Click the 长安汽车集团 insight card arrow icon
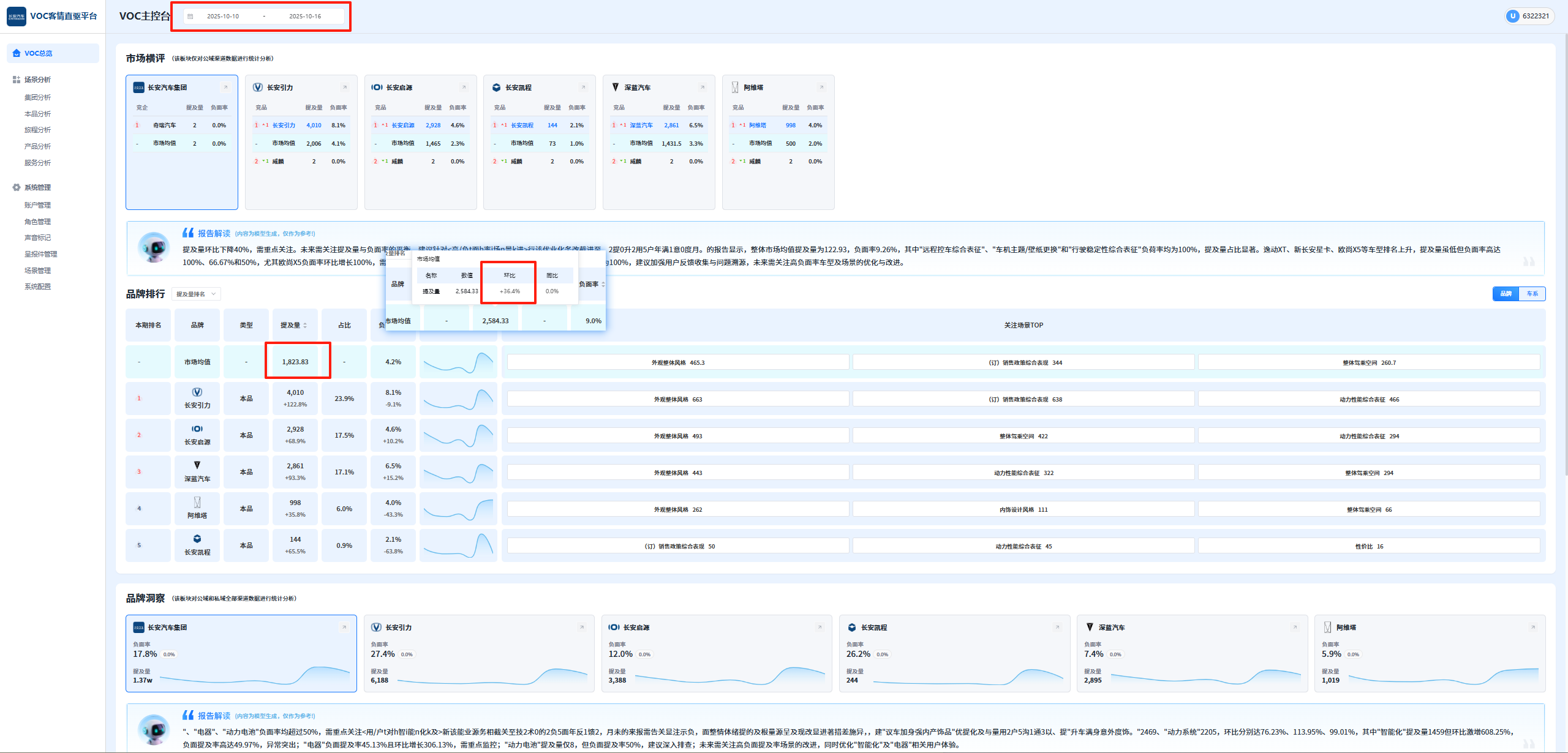1568x753 pixels. click(x=344, y=627)
